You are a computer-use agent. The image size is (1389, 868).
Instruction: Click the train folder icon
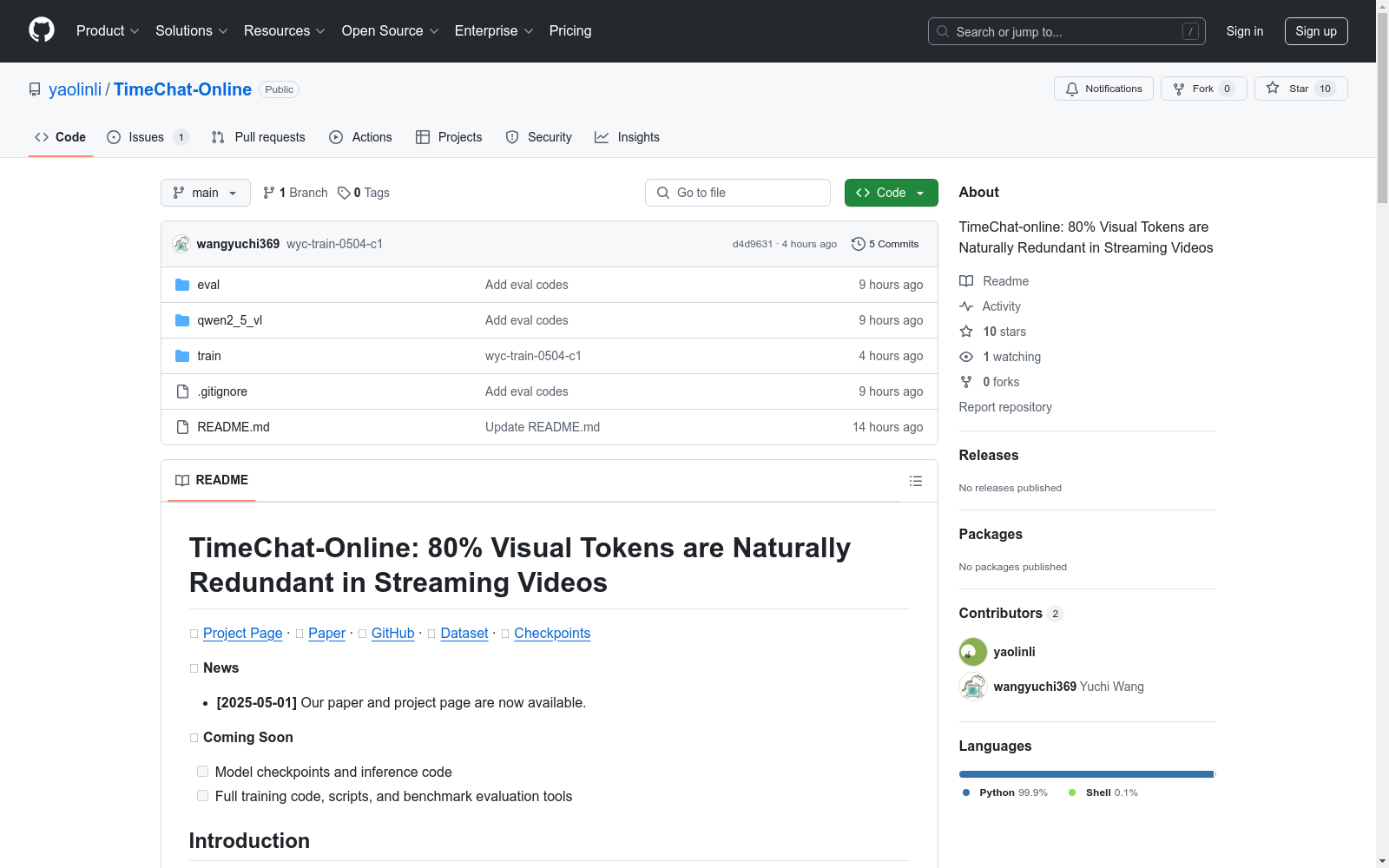[x=182, y=356]
